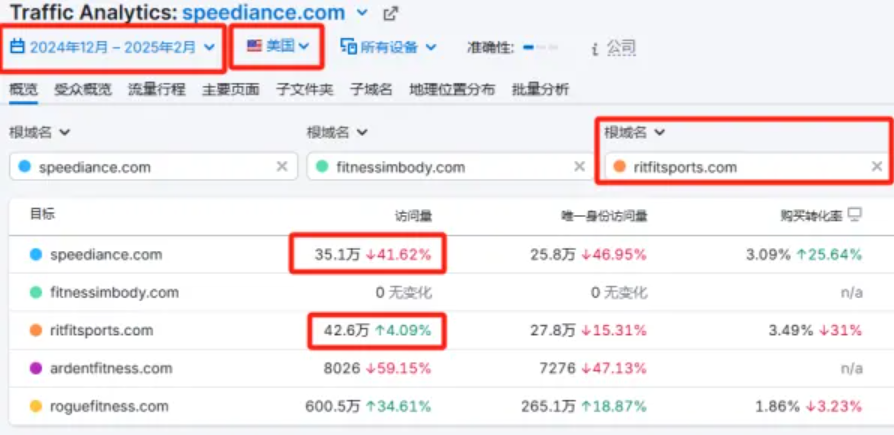Expand the domain dropdown next to the title
The width and height of the screenshot is (894, 435).
[x=362, y=14]
